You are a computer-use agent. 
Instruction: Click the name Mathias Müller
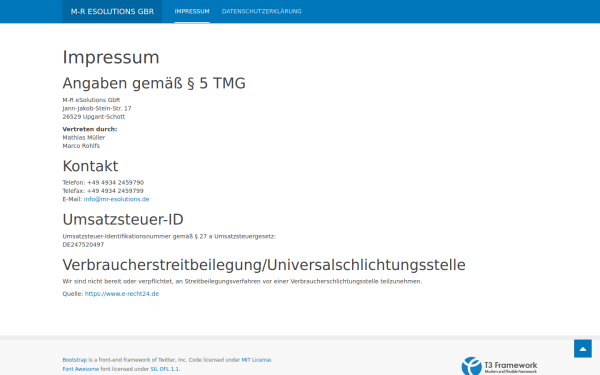(84, 137)
